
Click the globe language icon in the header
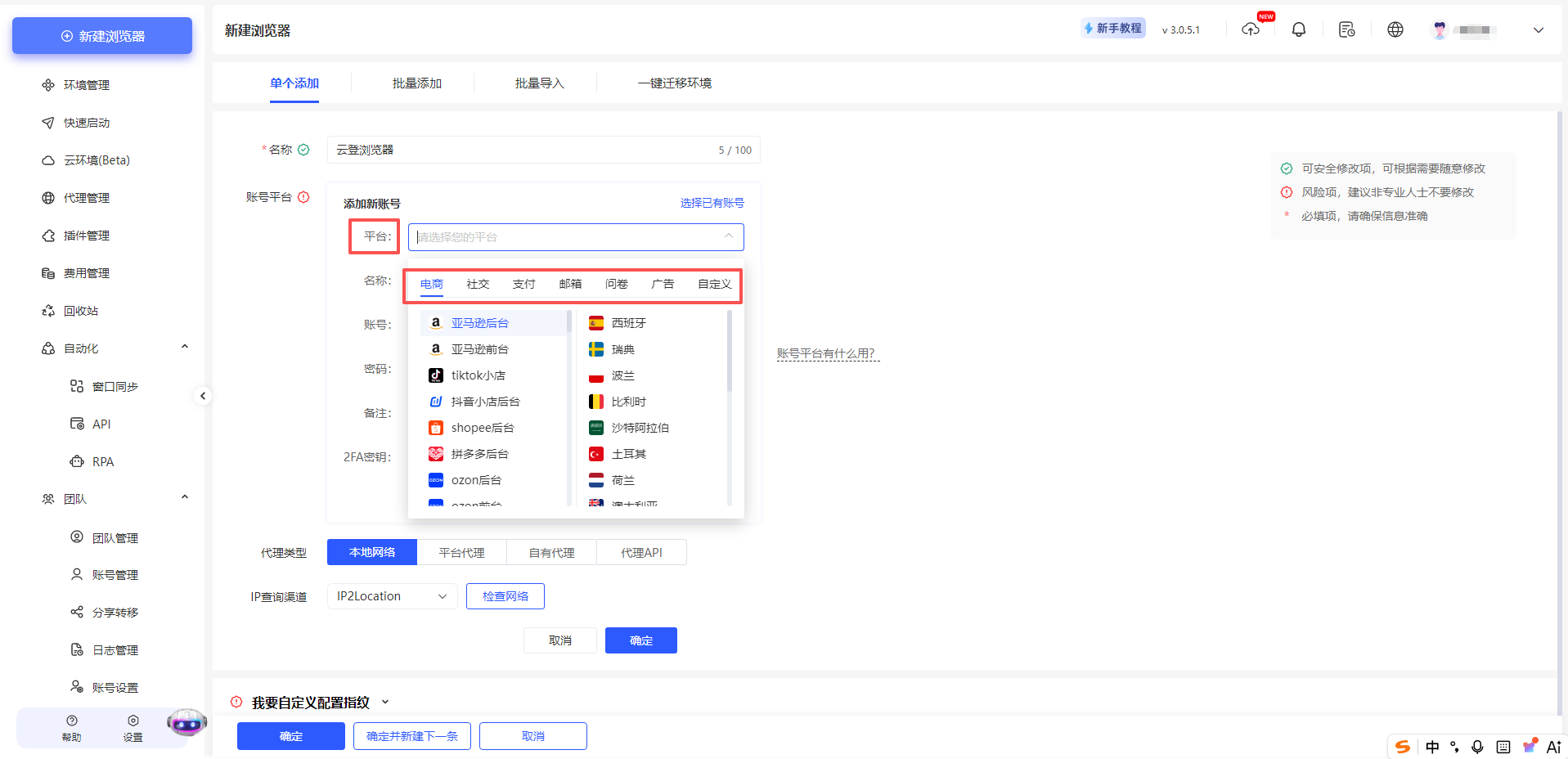[x=1395, y=29]
